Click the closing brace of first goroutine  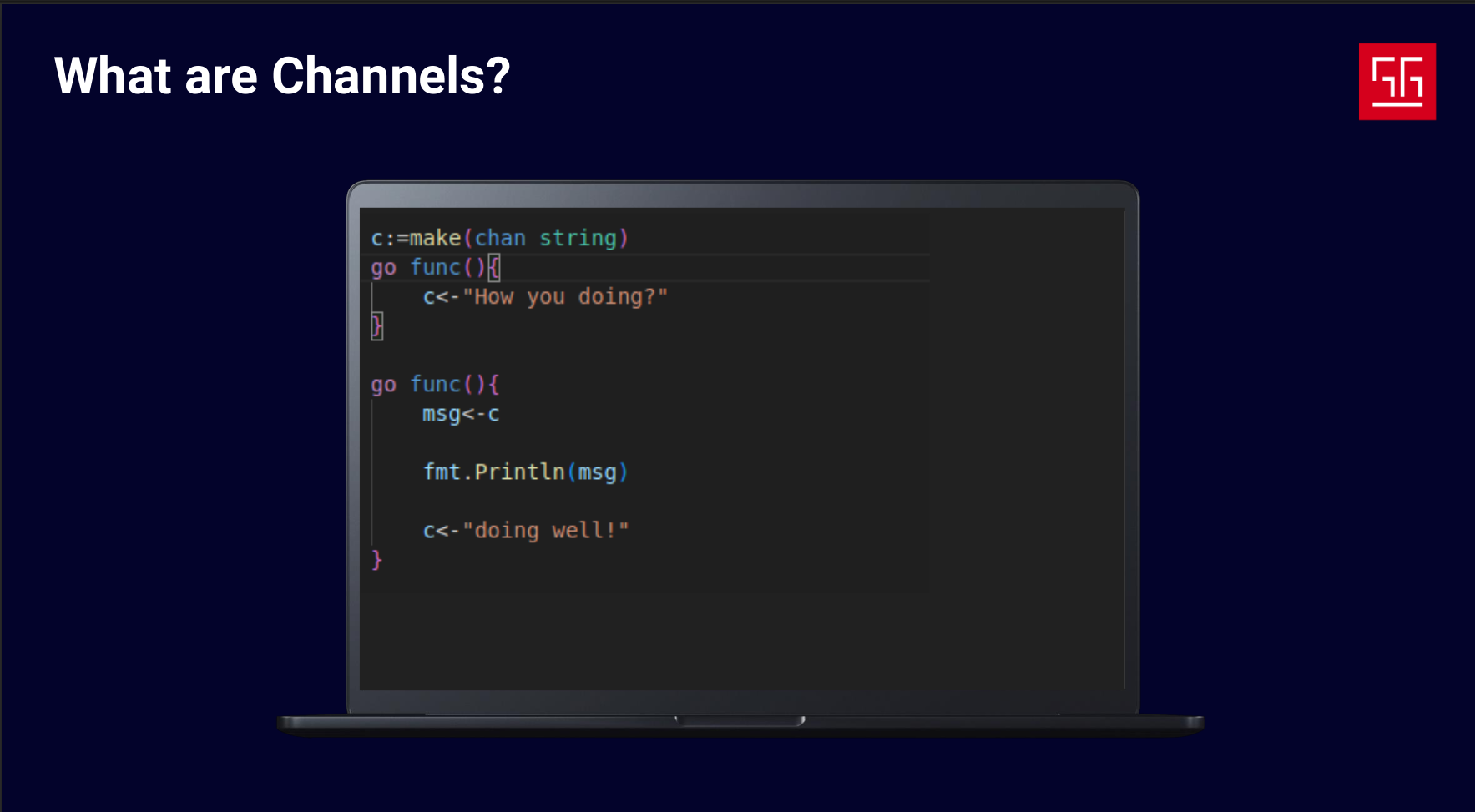(x=376, y=325)
